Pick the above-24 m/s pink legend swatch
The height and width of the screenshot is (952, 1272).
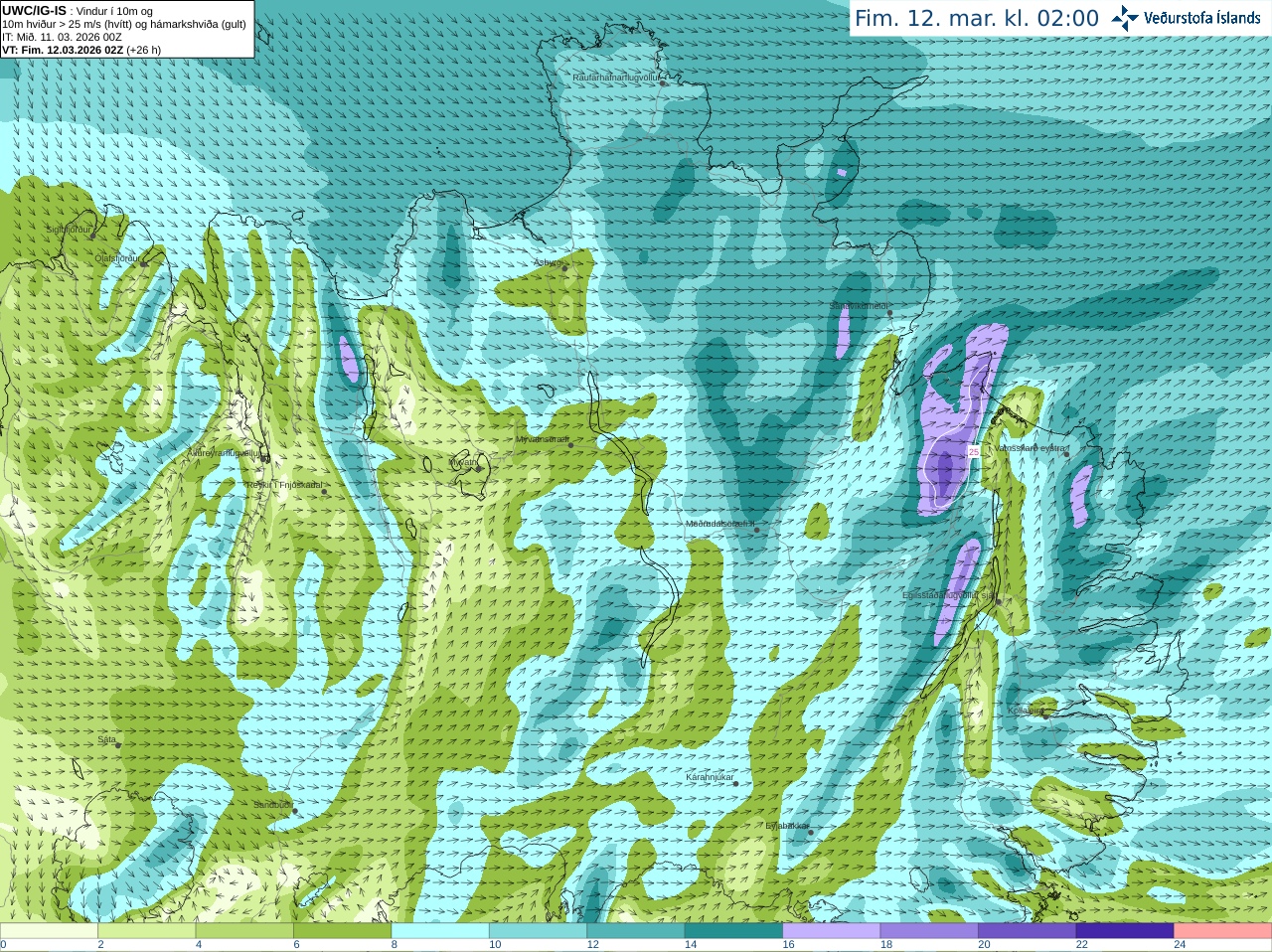pos(1222,931)
